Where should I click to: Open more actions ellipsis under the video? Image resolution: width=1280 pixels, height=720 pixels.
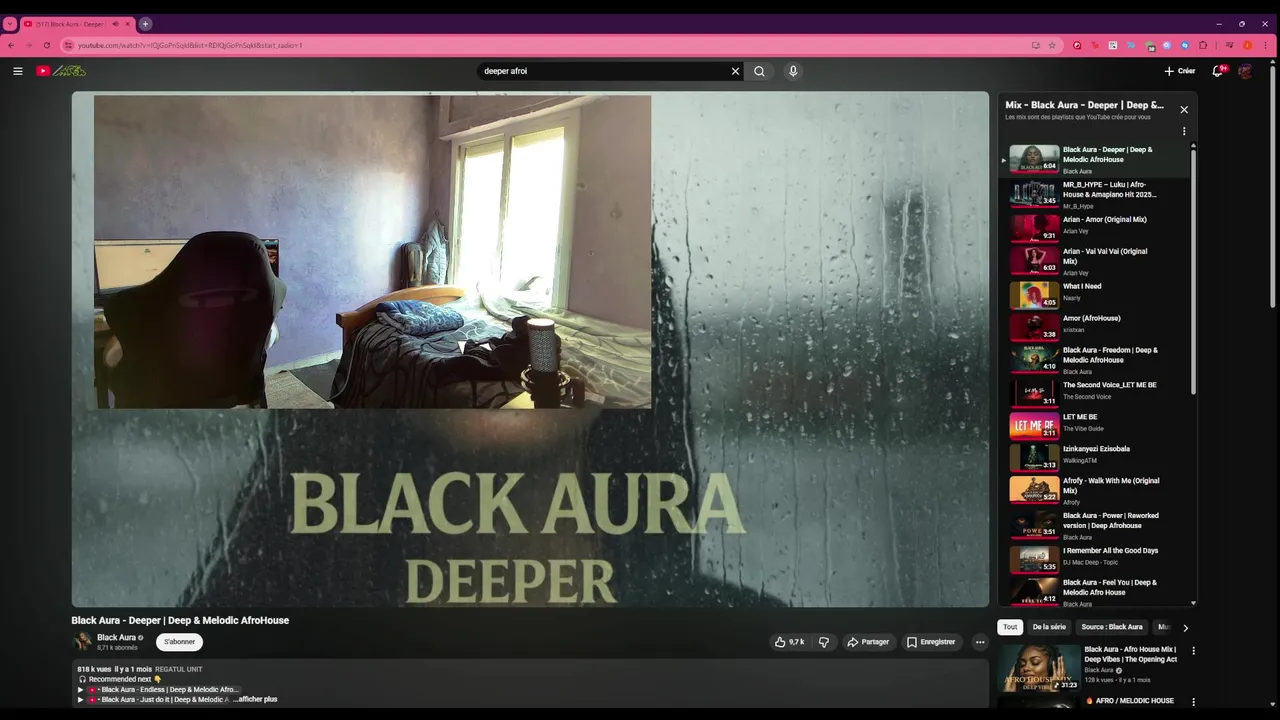(980, 642)
